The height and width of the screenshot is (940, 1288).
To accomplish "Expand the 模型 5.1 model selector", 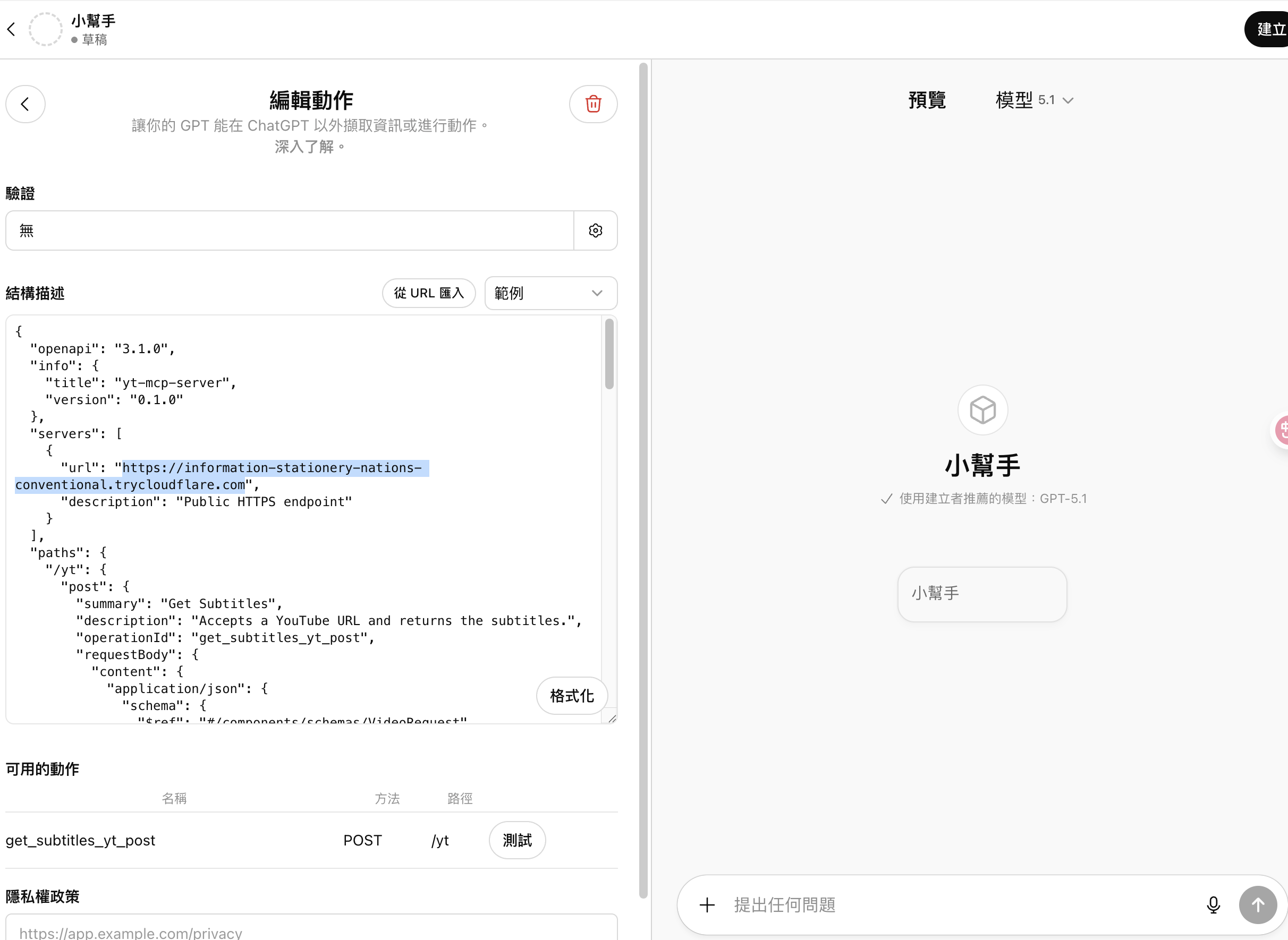I will (x=1034, y=100).
